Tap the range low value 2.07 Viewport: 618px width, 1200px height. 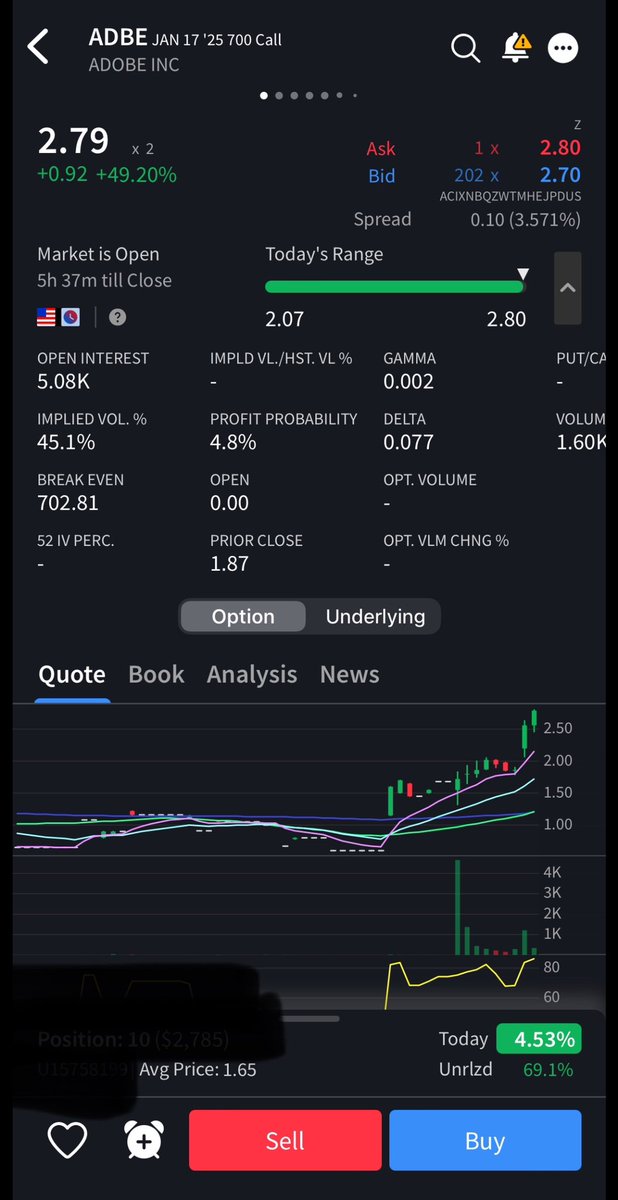click(x=284, y=319)
